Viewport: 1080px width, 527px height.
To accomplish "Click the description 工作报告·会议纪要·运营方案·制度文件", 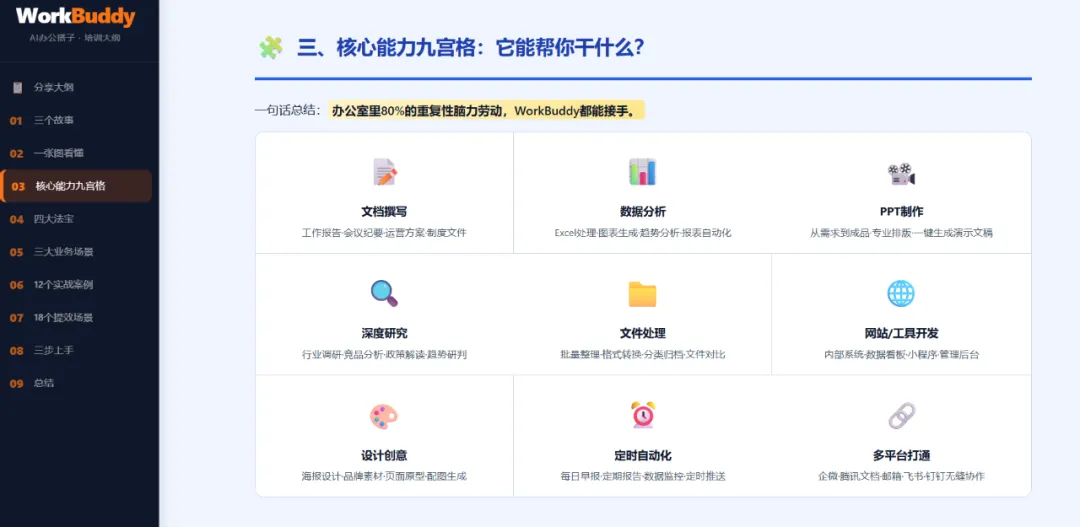I will pos(384,233).
